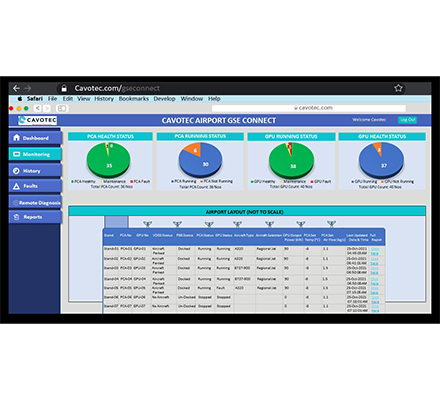This screenshot has width=440, height=400.
Task: Bookmark the page with the star icon
Action: point(398,88)
